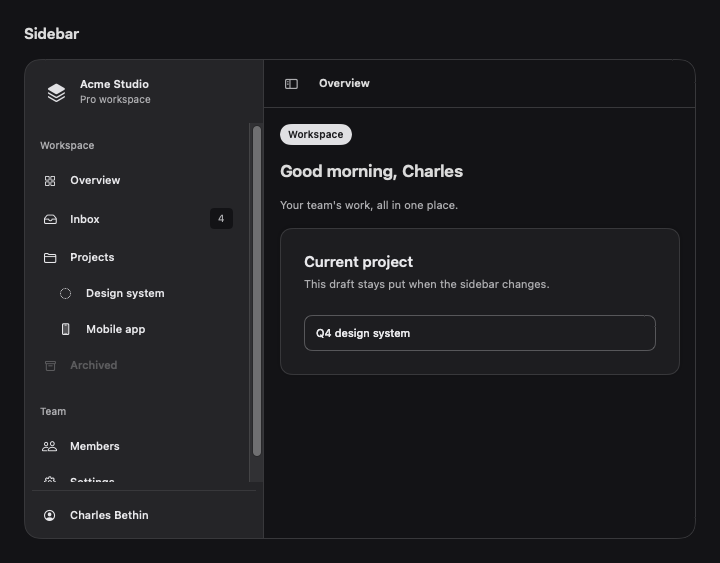Click the Projects folder icon
The image size is (720, 563).
(x=50, y=258)
